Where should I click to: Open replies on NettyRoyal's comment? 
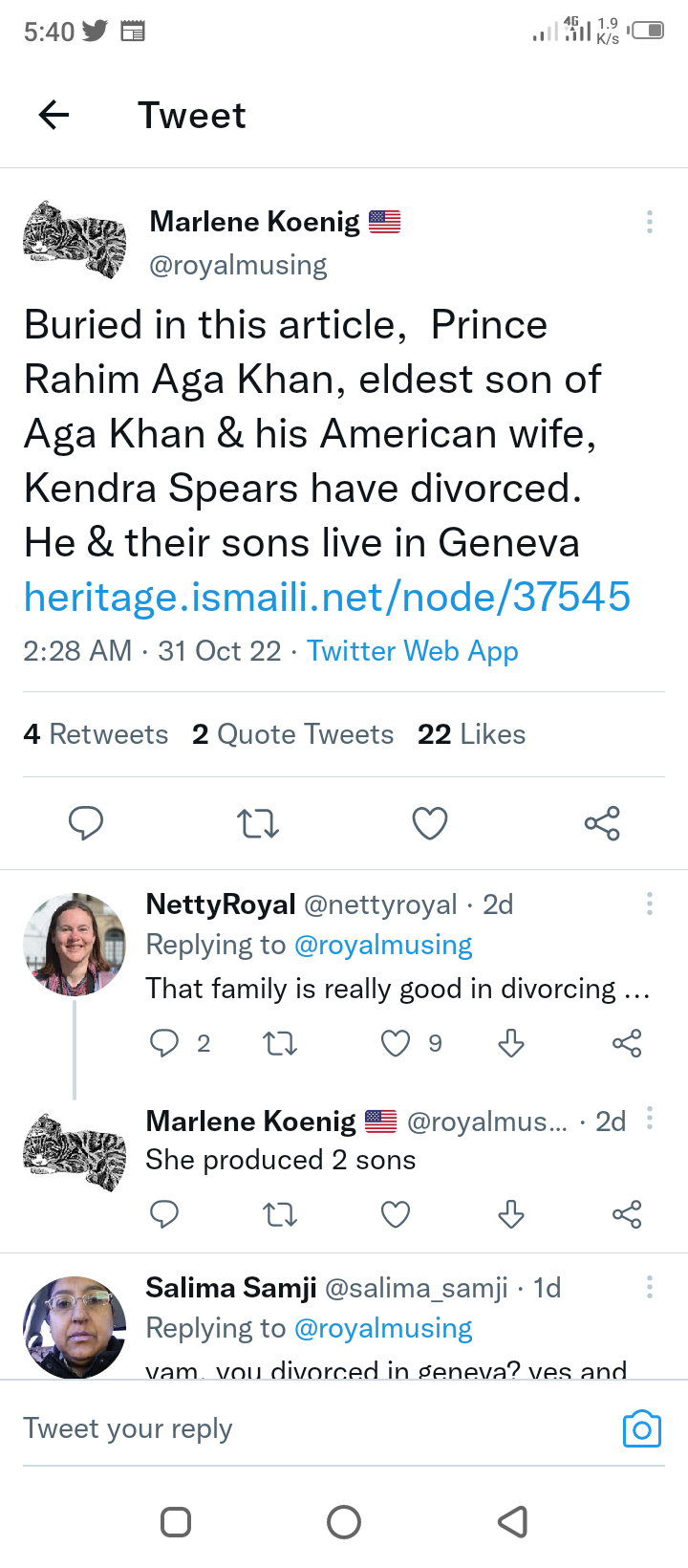[164, 1043]
